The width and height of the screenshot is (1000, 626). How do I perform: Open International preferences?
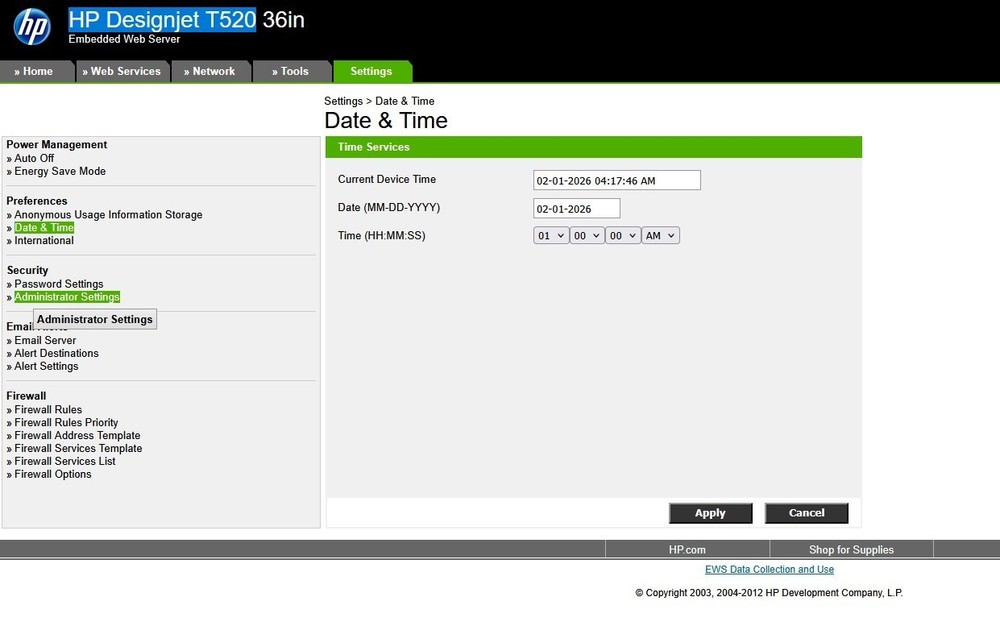[44, 240]
